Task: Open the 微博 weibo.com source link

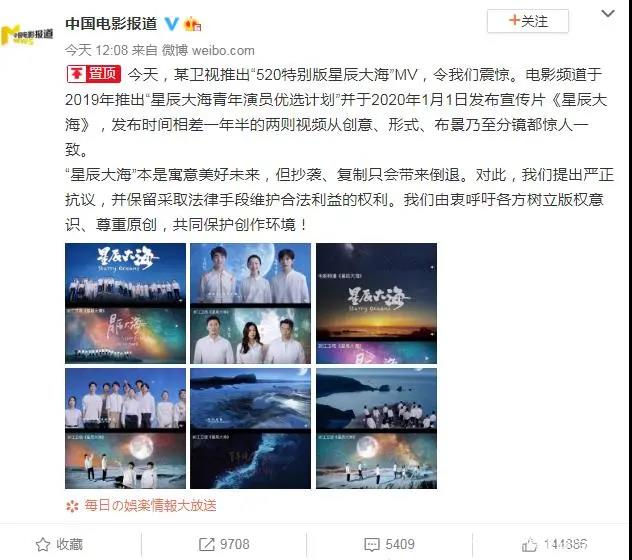Action: (x=208, y=50)
